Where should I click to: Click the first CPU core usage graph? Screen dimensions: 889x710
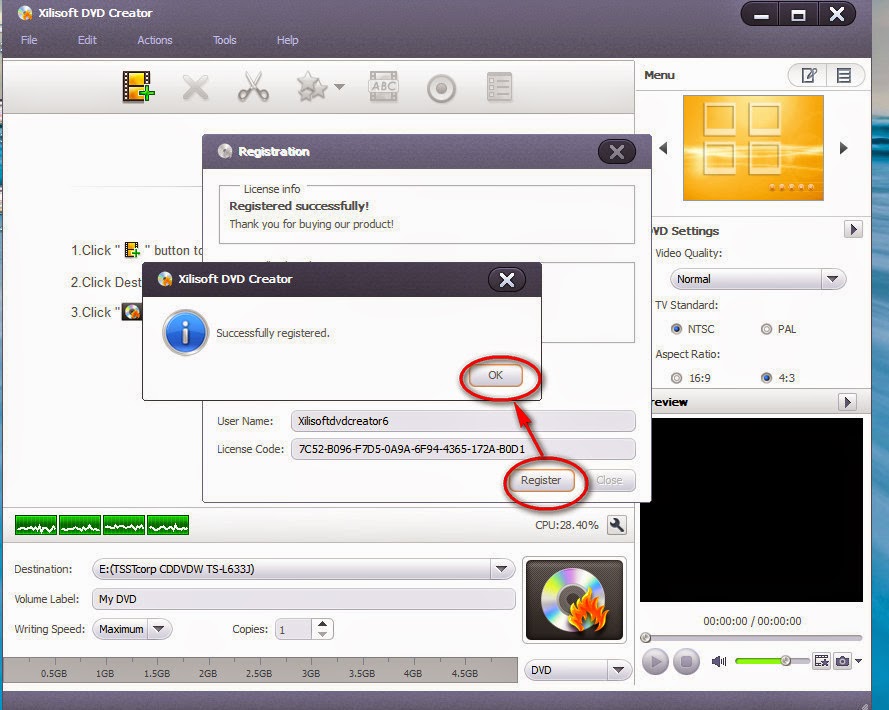[x=36, y=525]
